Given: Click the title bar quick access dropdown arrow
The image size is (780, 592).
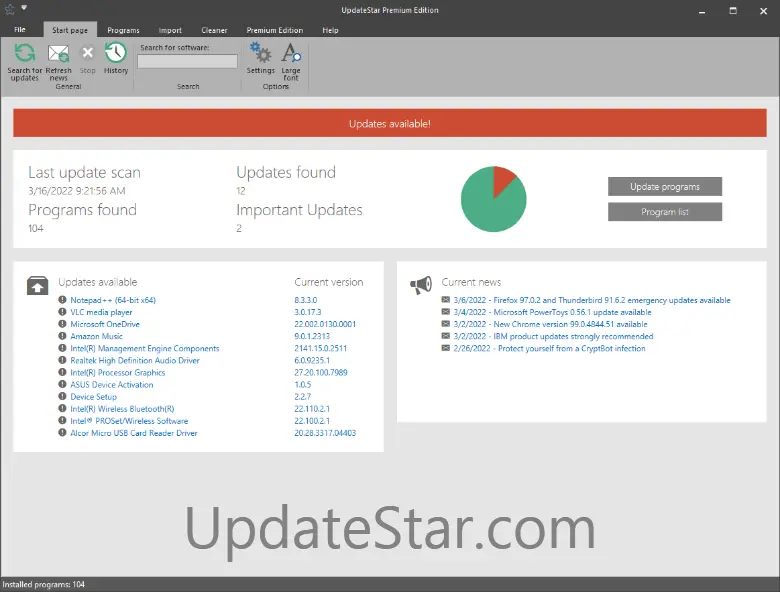Looking at the screenshot, I should click(x=23, y=9).
